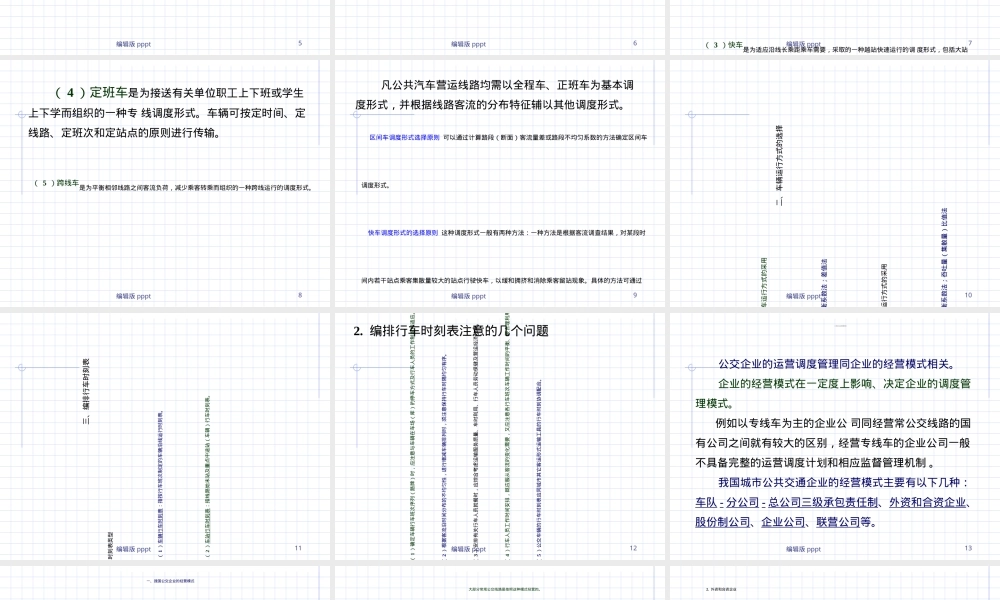The width and height of the screenshot is (1000, 600).
Task: Click the blue text 区间车调度形式选择原则
Action: [404, 137]
